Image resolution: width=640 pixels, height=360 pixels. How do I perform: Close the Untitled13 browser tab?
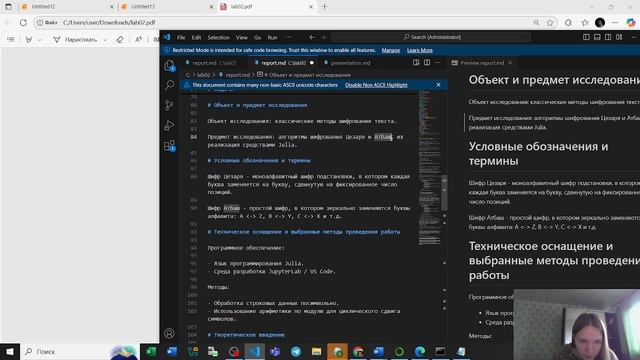[211, 7]
